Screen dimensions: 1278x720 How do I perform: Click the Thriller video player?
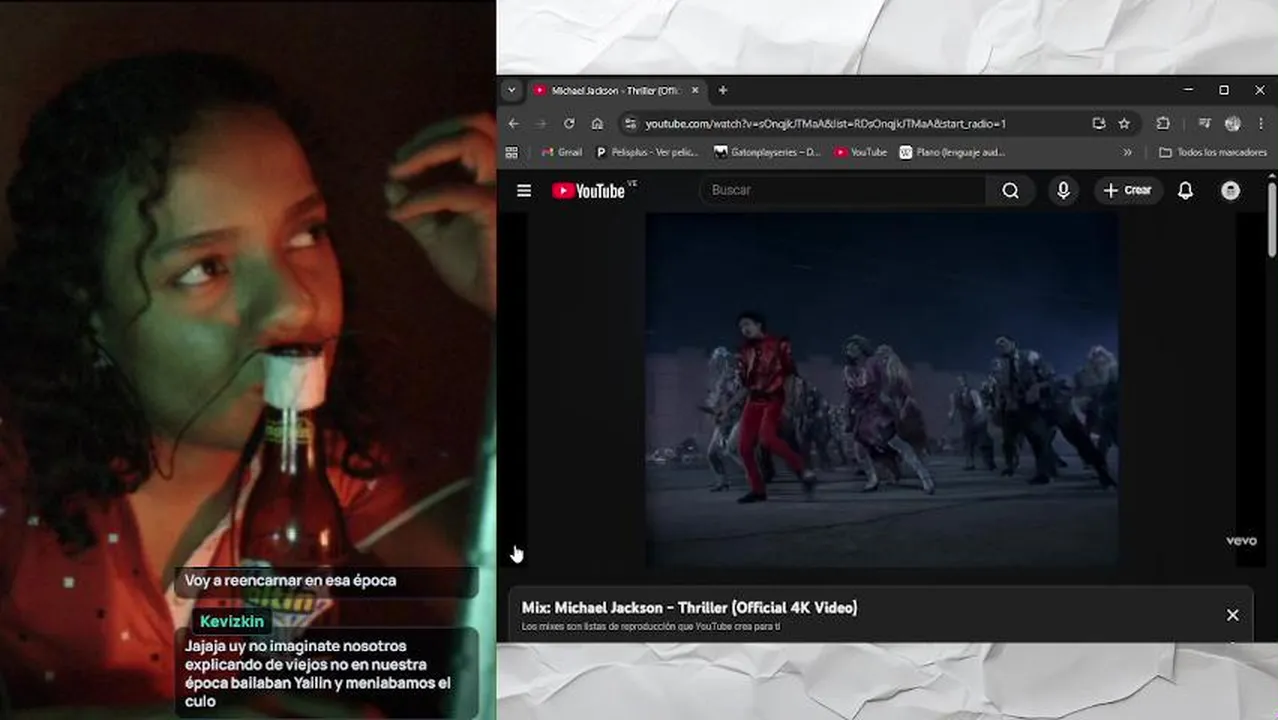(x=882, y=390)
